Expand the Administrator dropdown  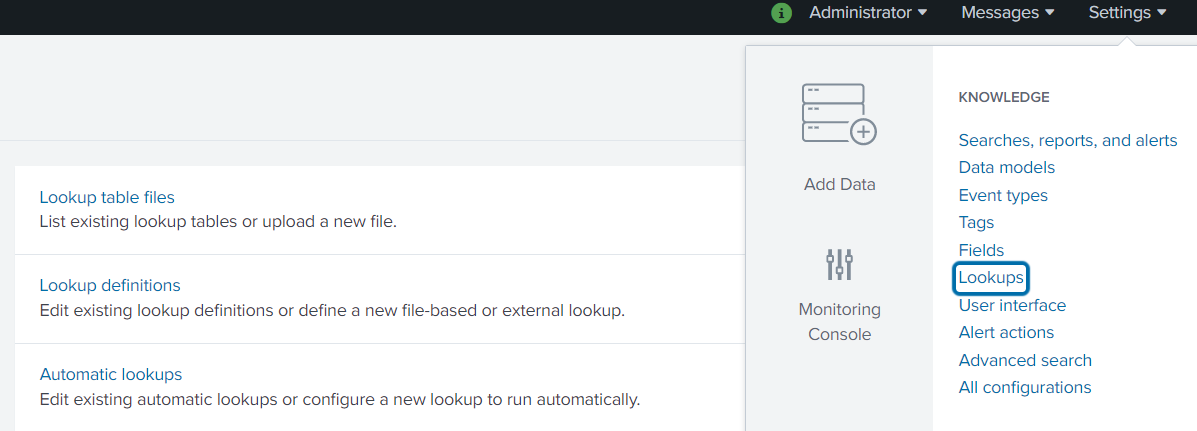(868, 13)
